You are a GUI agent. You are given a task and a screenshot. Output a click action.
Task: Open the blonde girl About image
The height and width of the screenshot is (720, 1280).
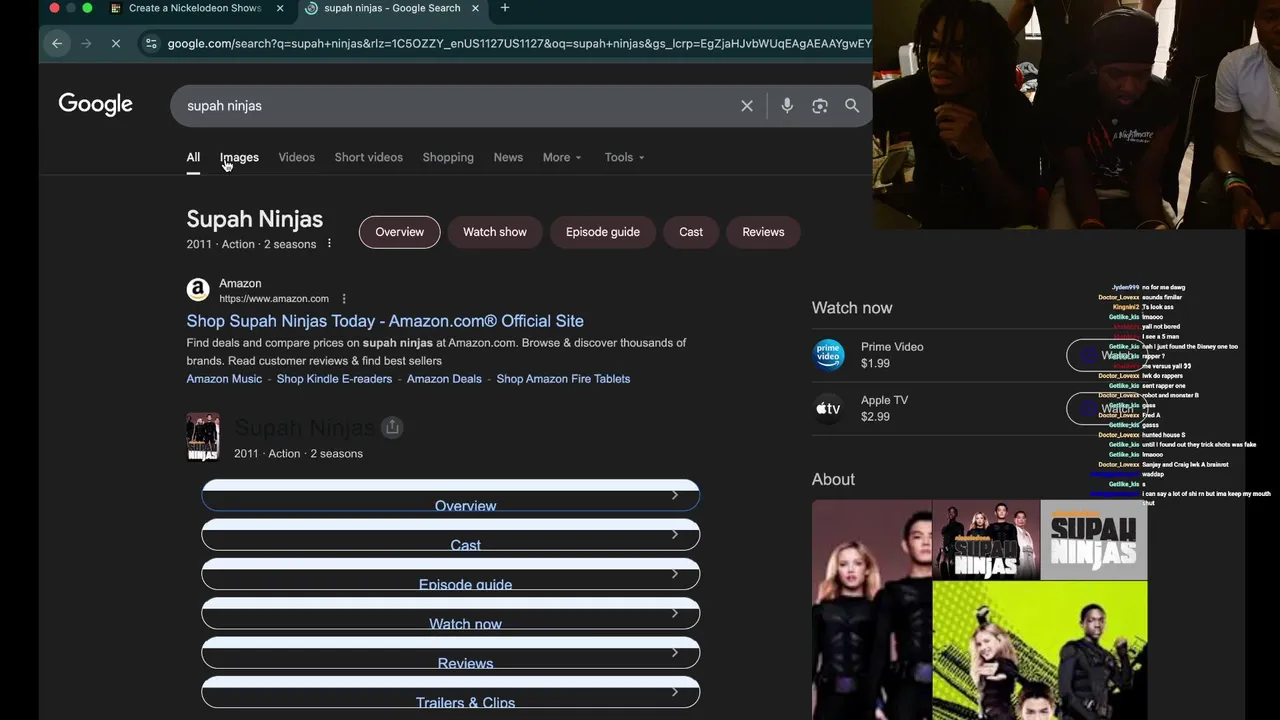871,610
